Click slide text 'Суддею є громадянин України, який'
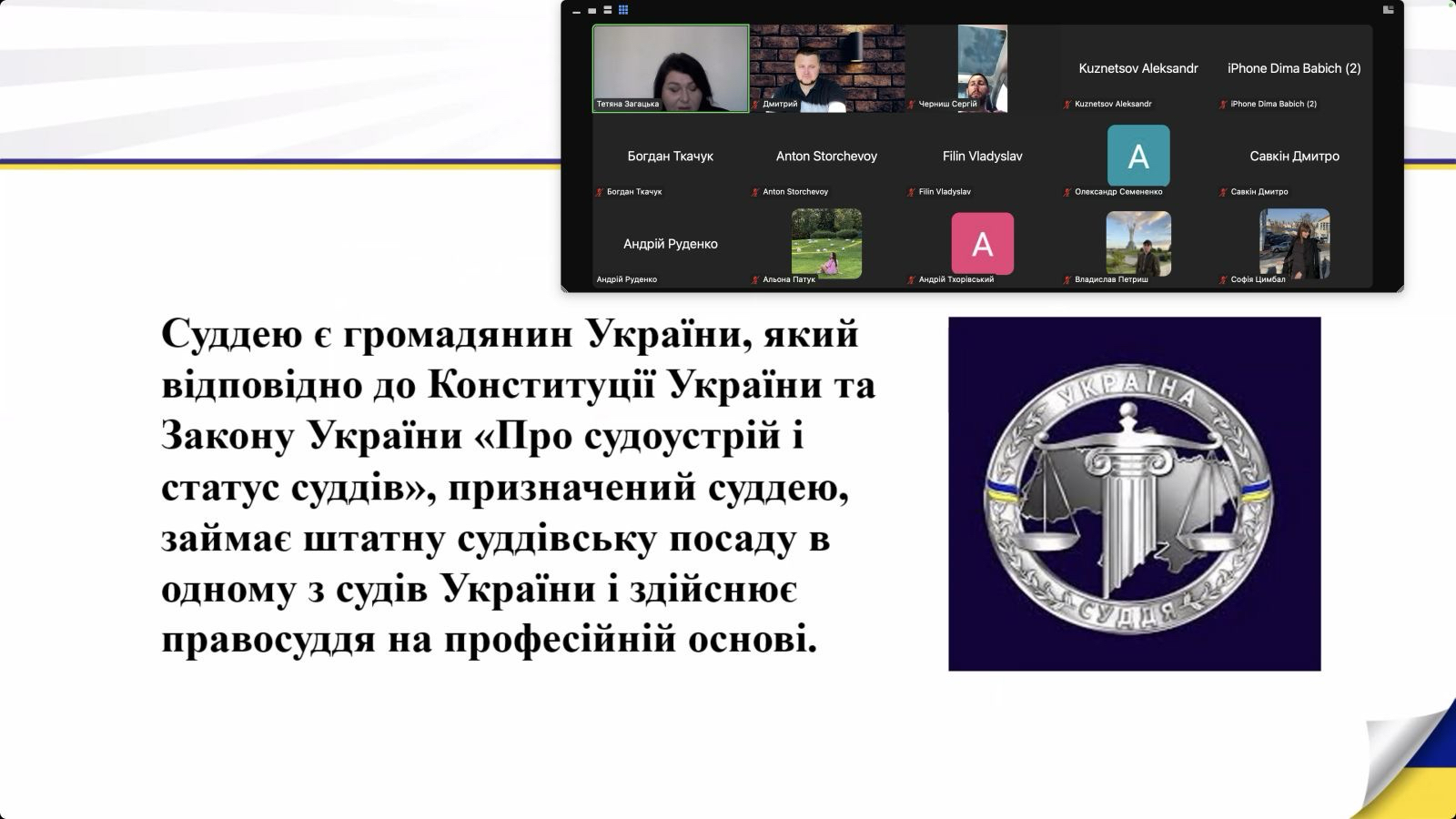 coord(510,335)
